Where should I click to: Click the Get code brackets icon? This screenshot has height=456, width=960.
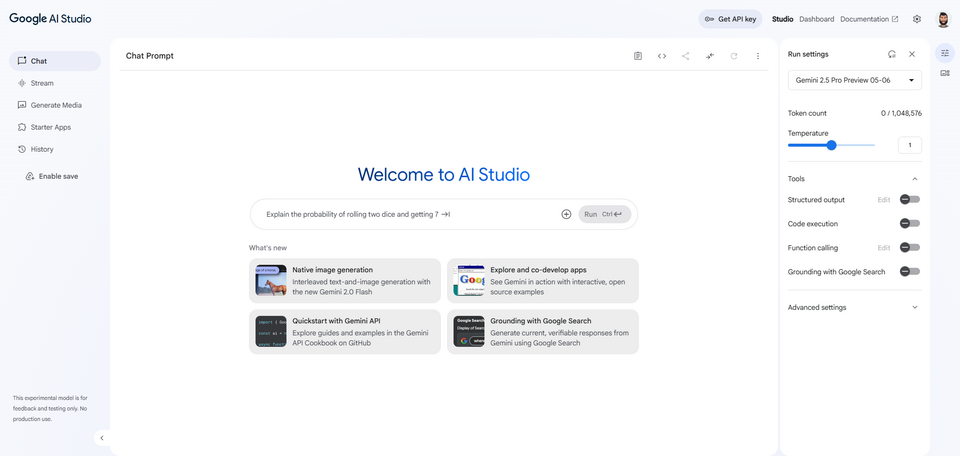click(x=662, y=56)
